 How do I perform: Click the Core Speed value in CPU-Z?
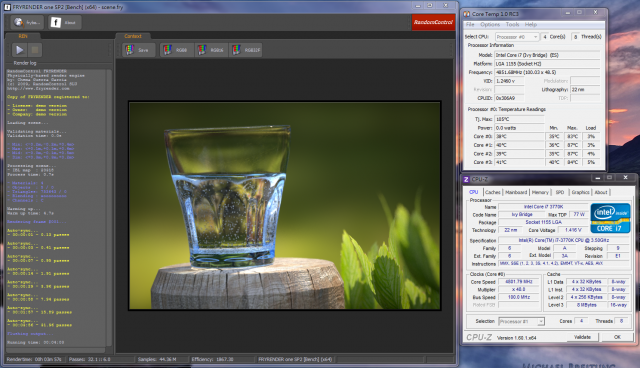[519, 282]
